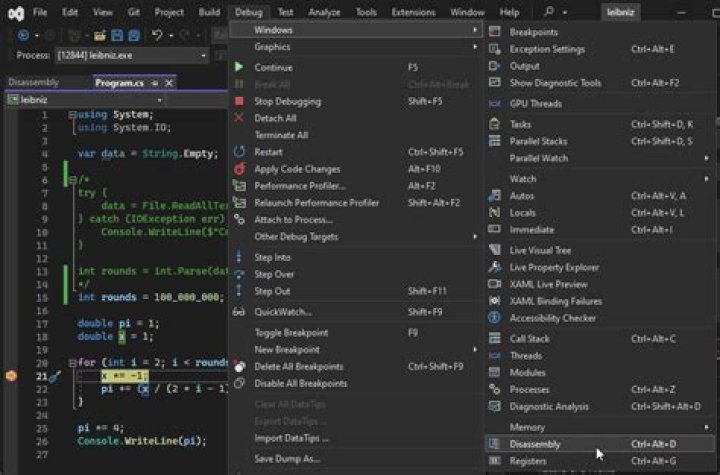The height and width of the screenshot is (475, 720).
Task: Select Disassembly from the Windows submenu
Action: [535, 444]
